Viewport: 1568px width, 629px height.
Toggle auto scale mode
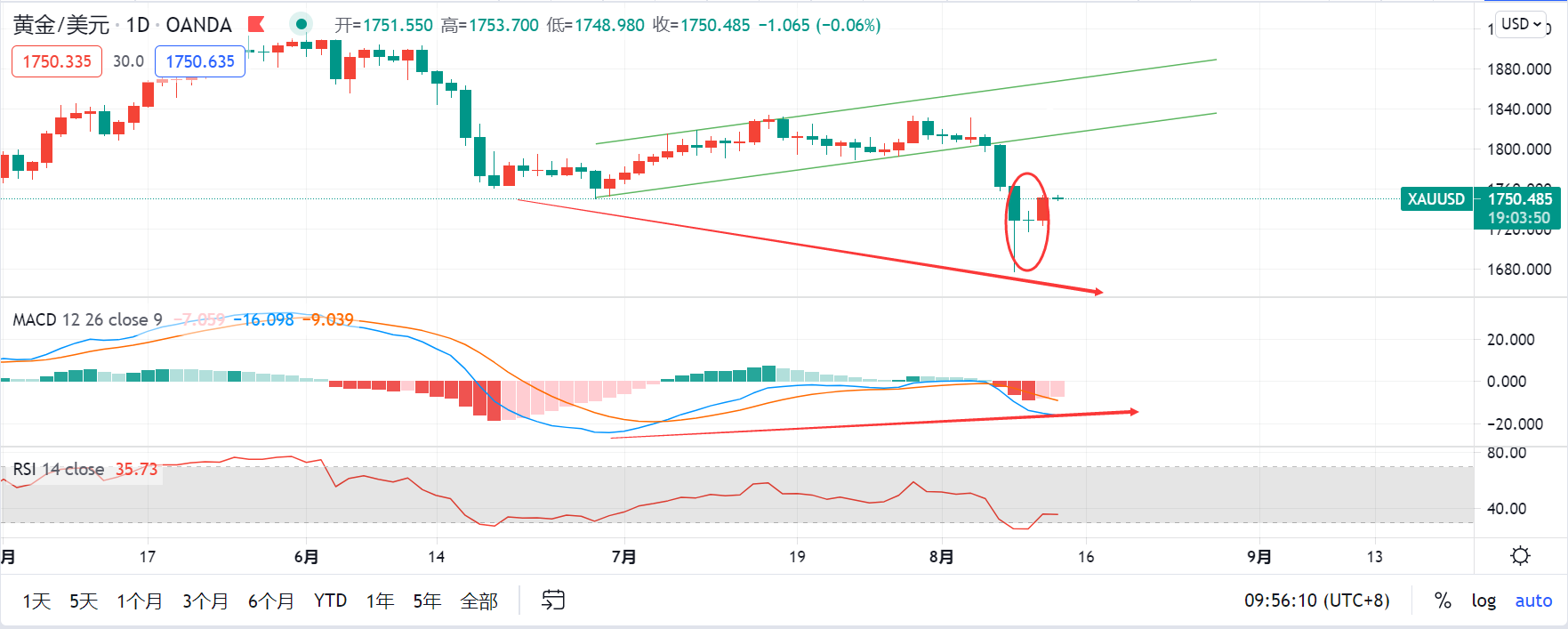point(1533,601)
